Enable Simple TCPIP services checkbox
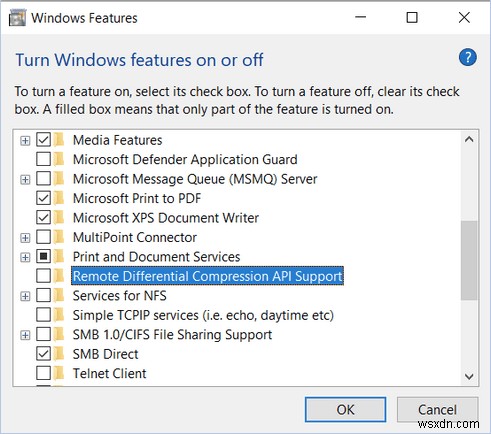Image resolution: width=491 pixels, height=434 pixels. coord(43,315)
